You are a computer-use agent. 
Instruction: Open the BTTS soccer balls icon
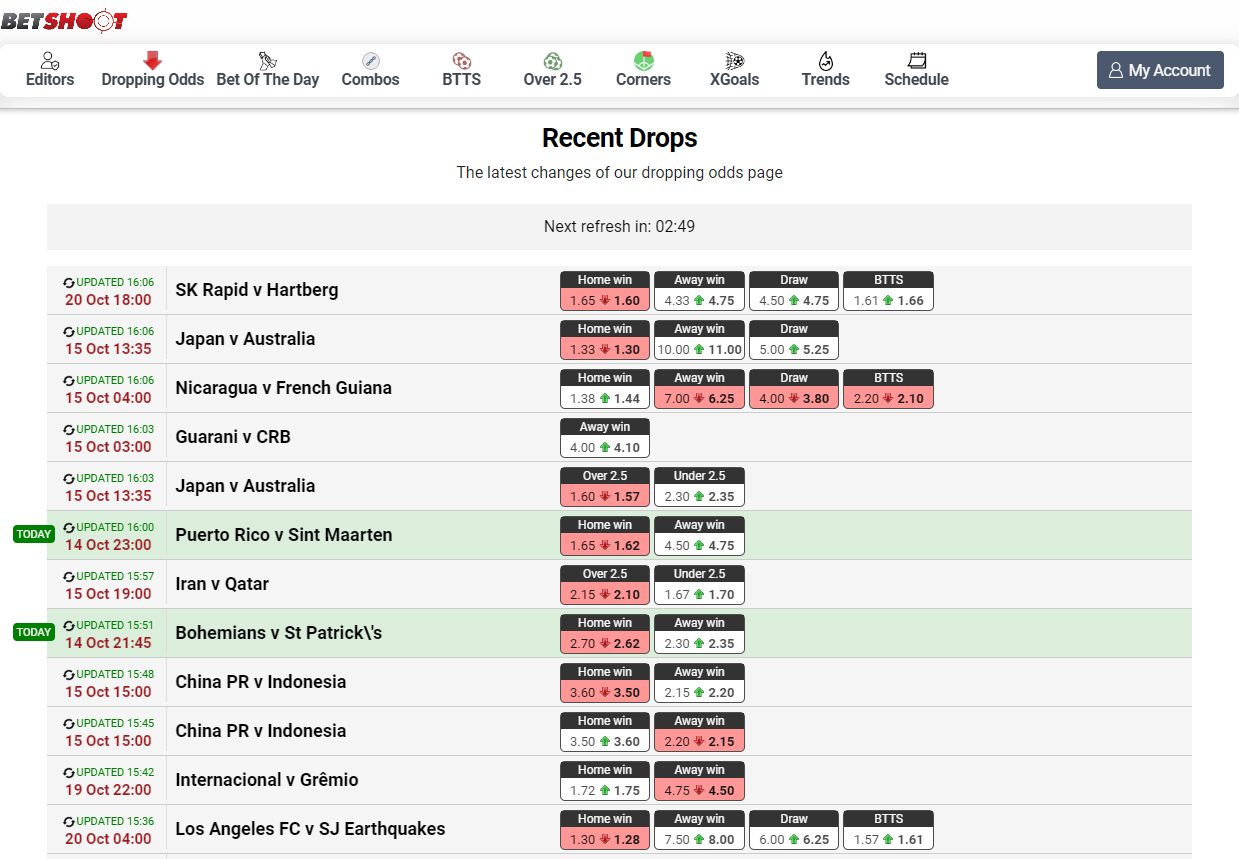pyautogui.click(x=462, y=61)
